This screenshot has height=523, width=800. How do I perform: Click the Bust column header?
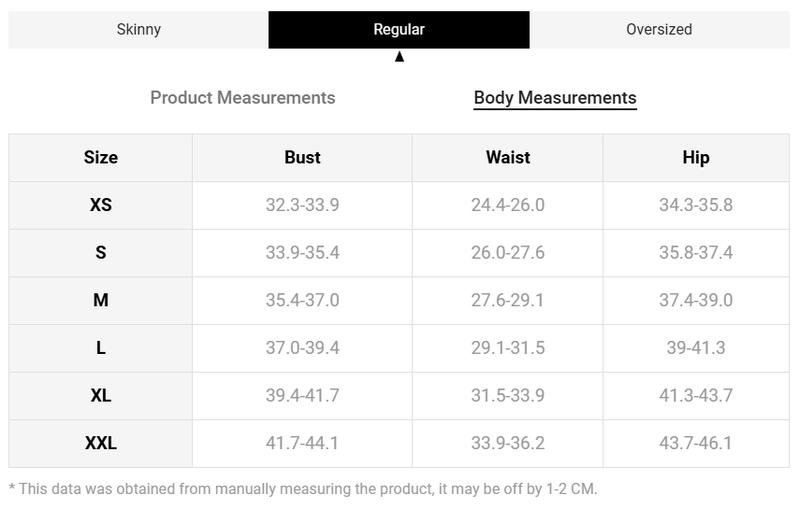(302, 158)
